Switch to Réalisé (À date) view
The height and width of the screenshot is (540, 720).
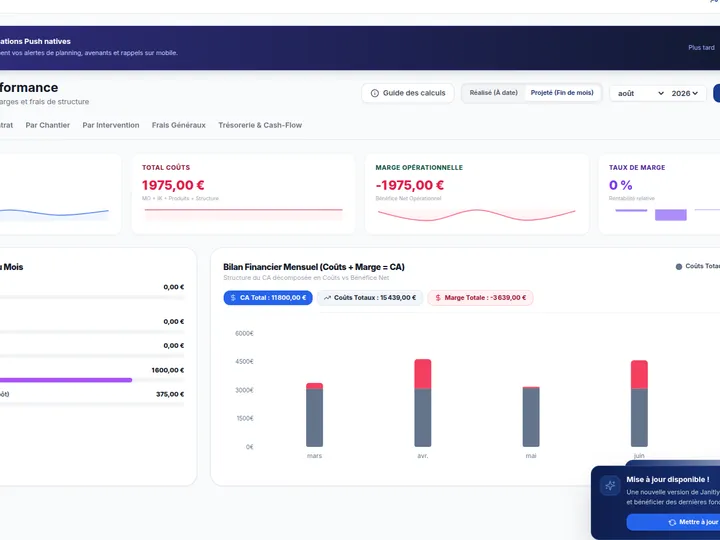(493, 93)
